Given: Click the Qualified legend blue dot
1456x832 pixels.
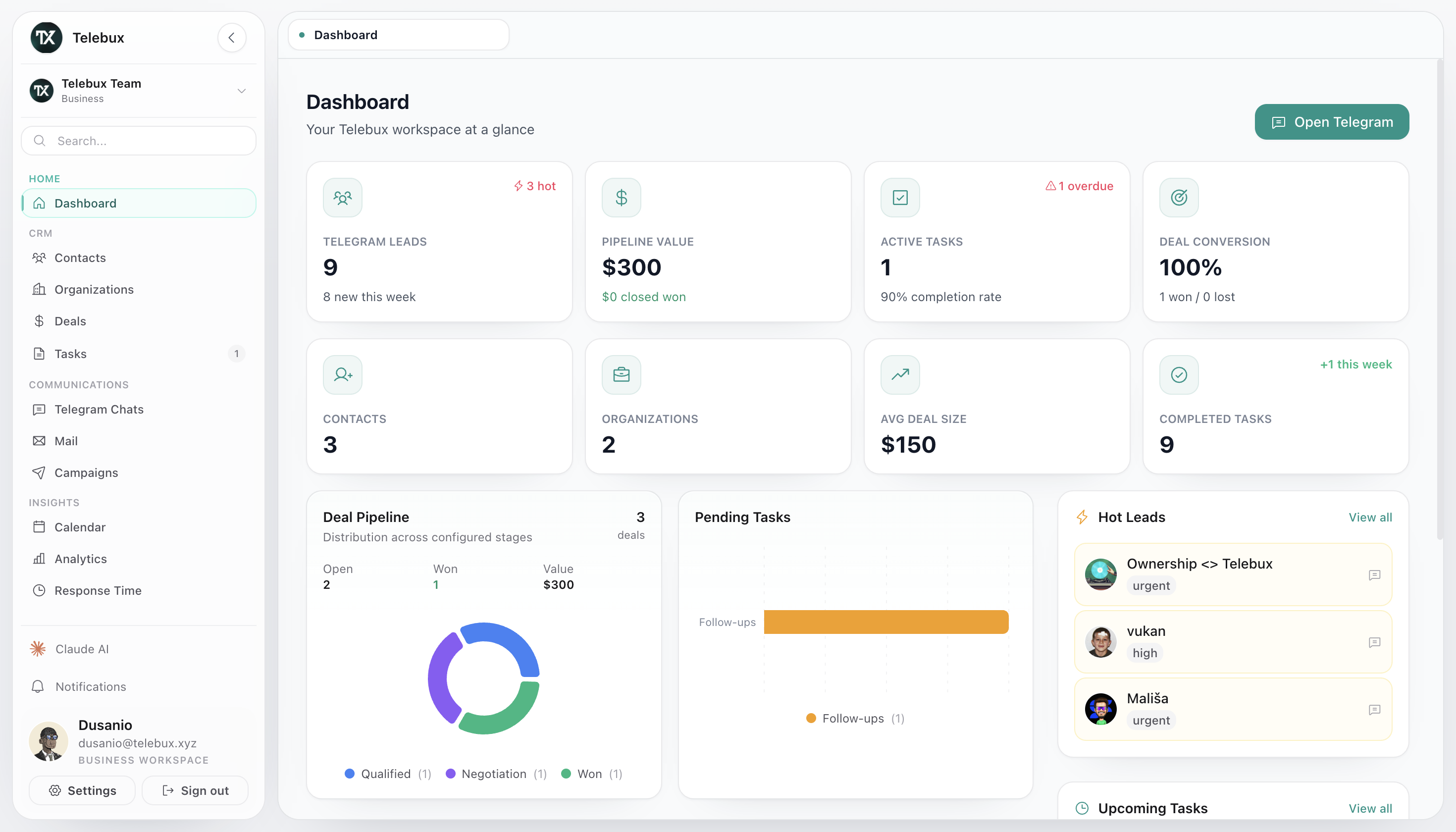Looking at the screenshot, I should coord(350,774).
